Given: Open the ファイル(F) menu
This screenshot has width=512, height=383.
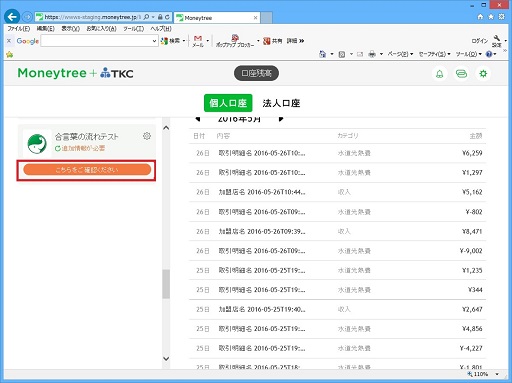Looking at the screenshot, I should point(19,29).
